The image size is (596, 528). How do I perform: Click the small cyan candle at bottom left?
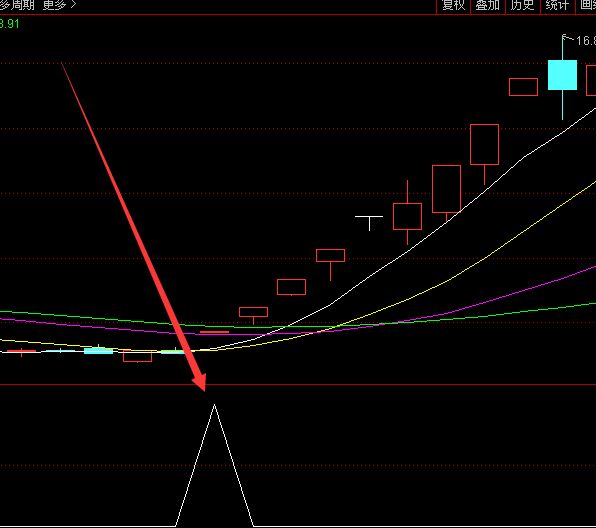pyautogui.click(x=98, y=350)
